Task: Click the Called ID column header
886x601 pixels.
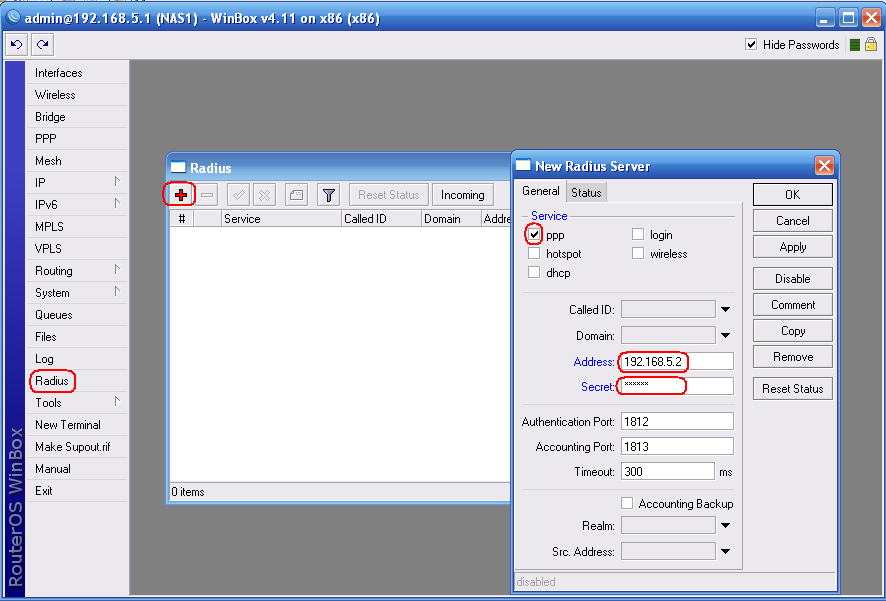Action: pos(381,219)
